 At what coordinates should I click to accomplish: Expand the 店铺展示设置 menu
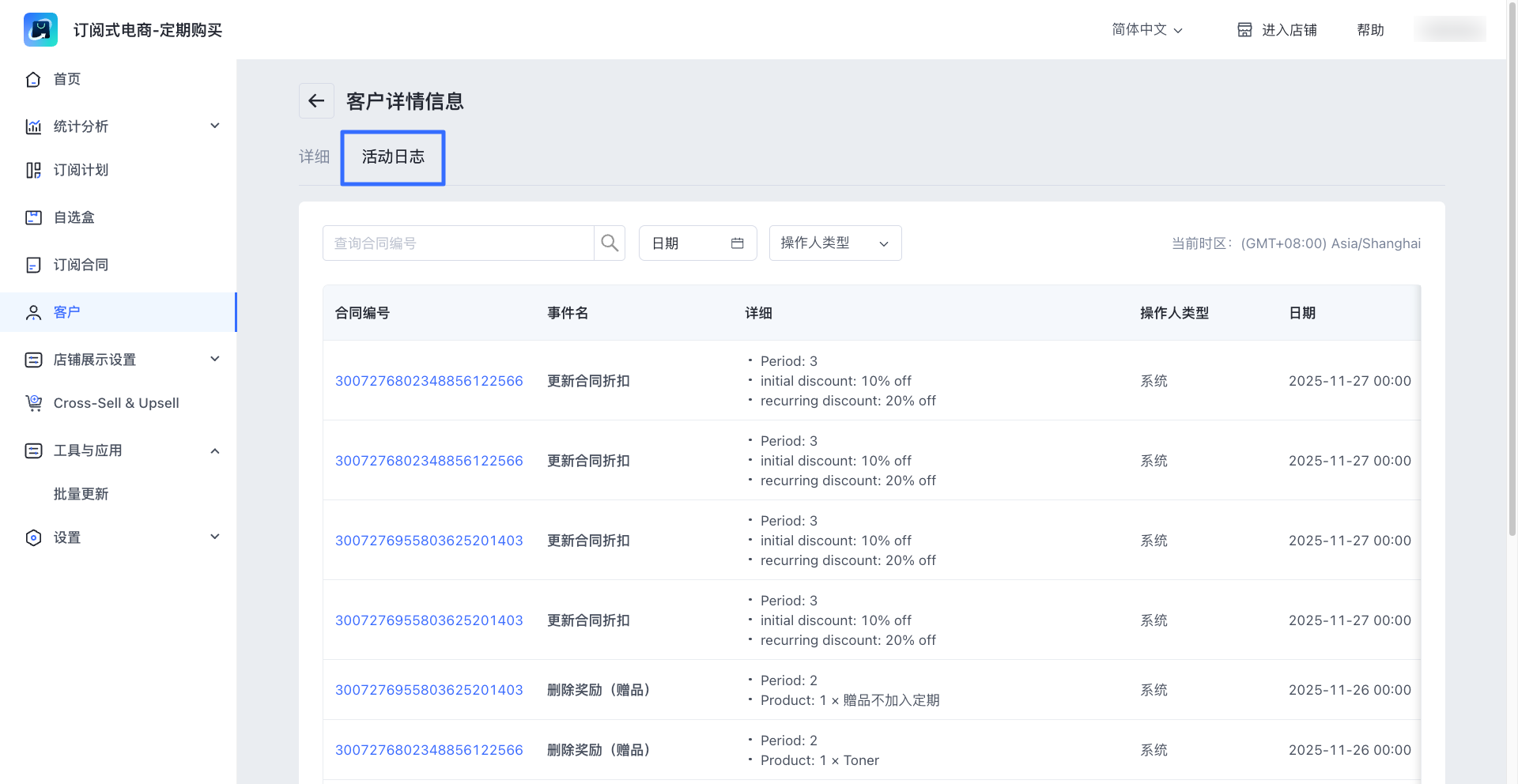coord(214,360)
